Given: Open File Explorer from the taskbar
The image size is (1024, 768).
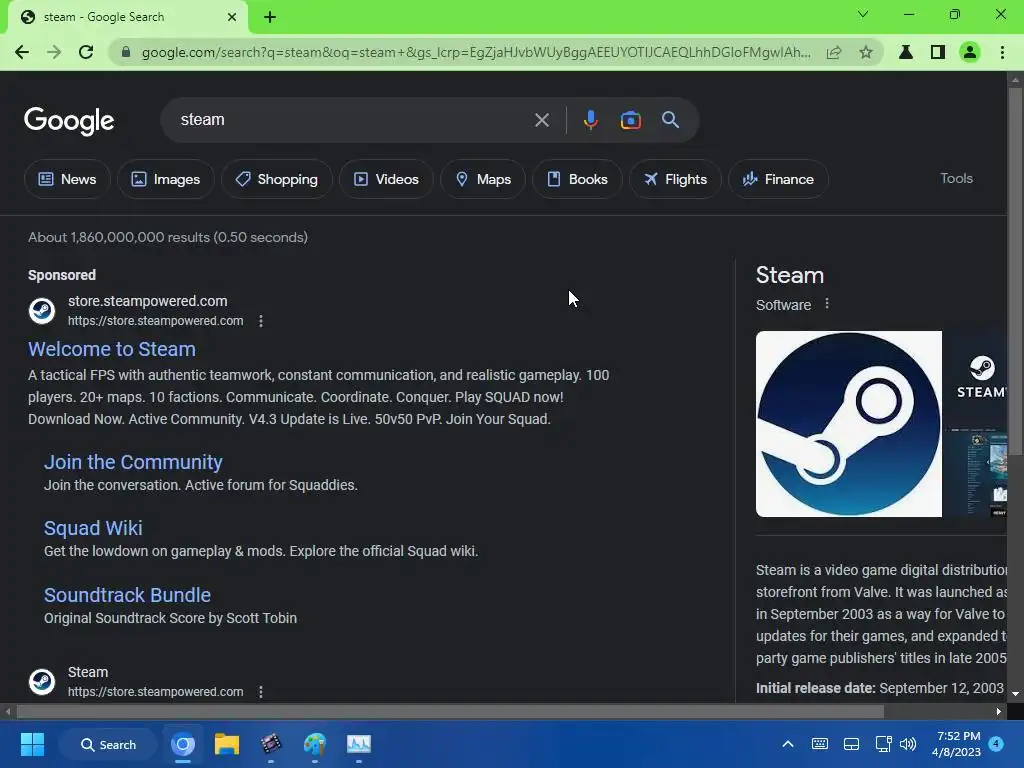Looking at the screenshot, I should click(227, 744).
